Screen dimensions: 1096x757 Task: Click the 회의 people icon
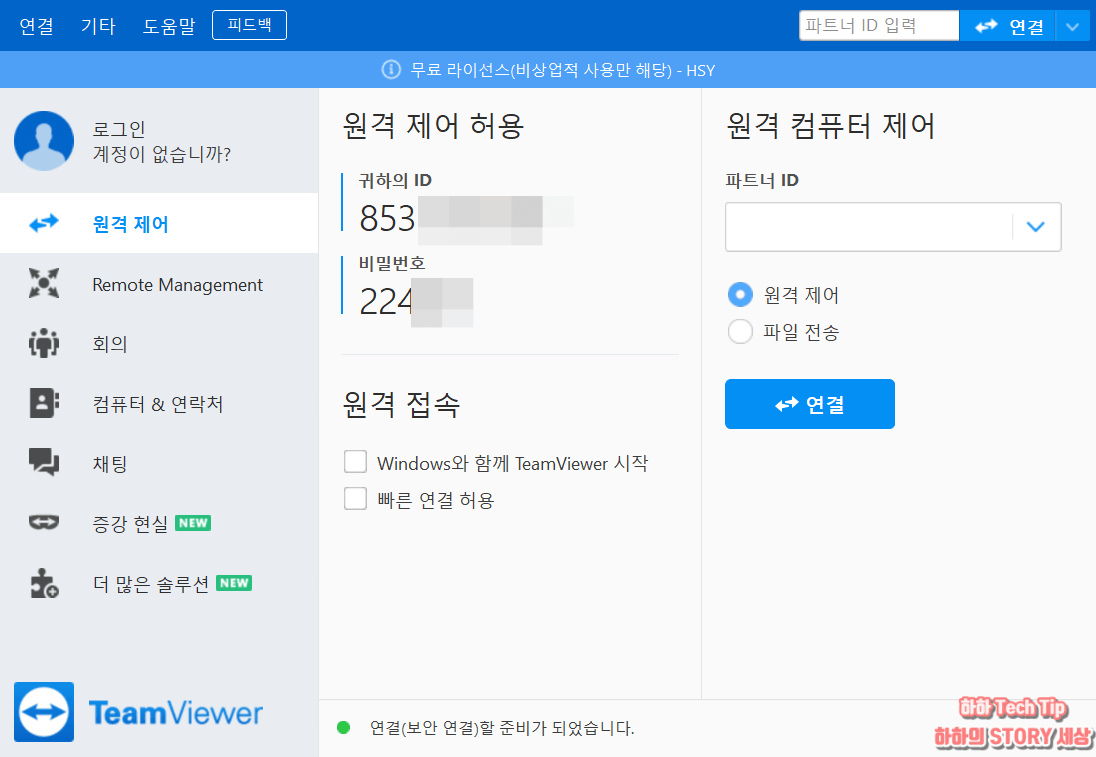coord(44,343)
